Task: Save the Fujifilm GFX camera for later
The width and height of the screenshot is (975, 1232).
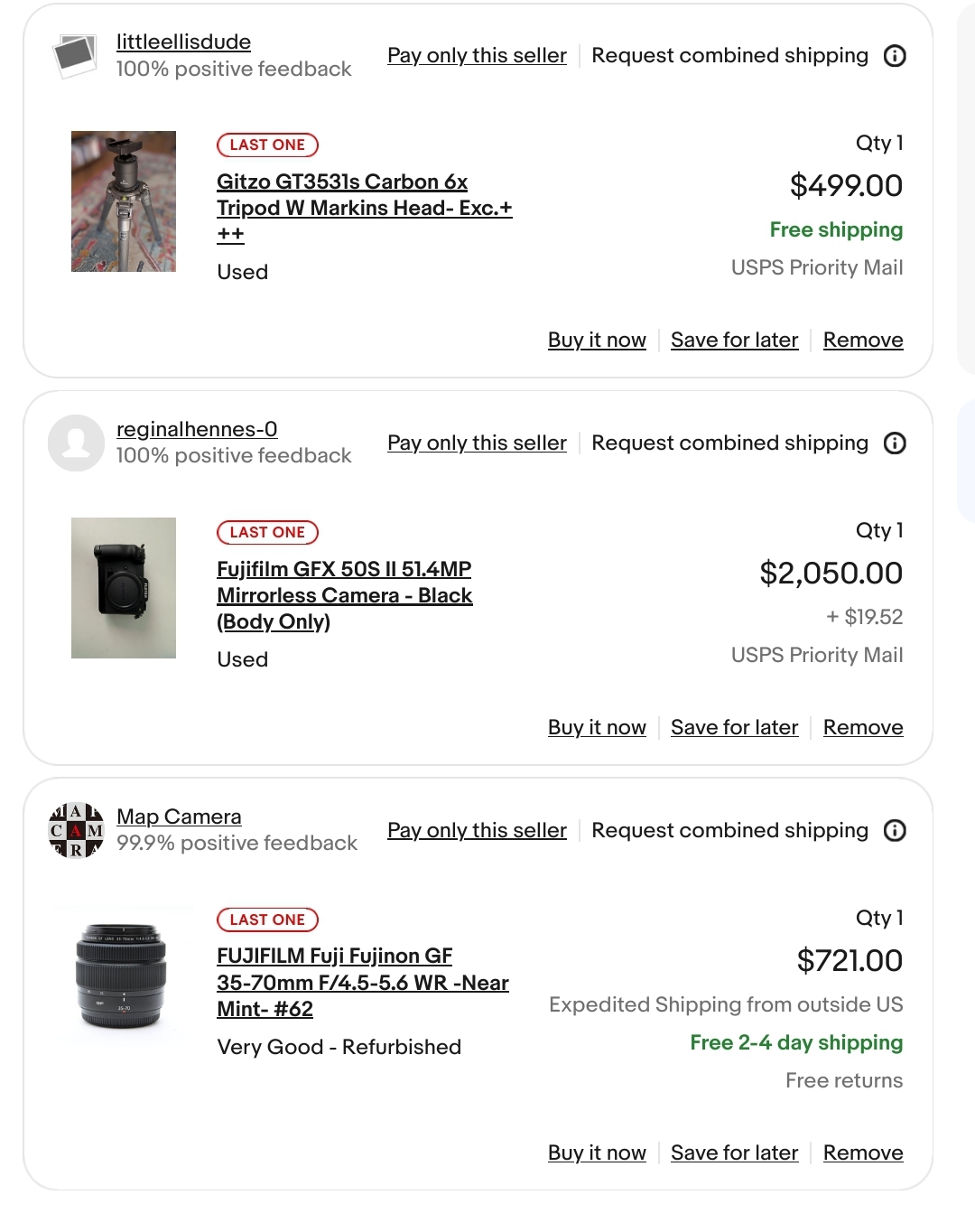Action: [734, 728]
